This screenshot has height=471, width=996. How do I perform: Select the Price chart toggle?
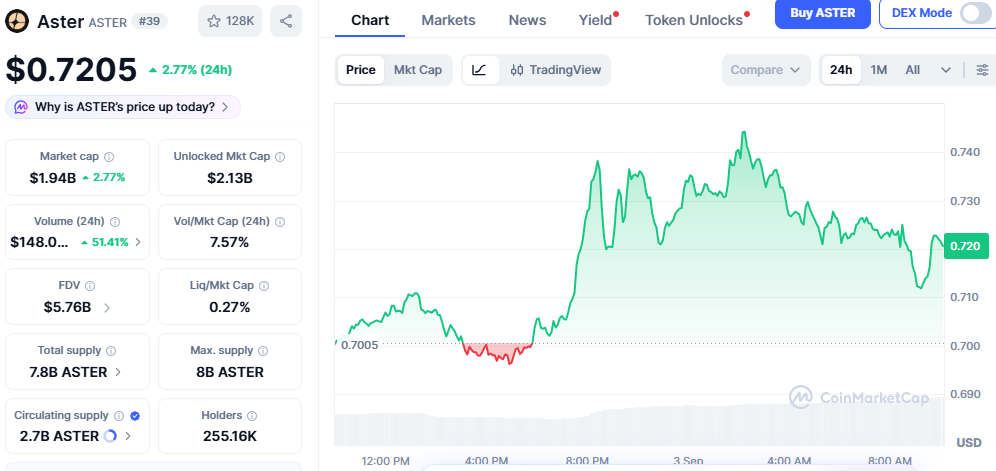pos(361,70)
